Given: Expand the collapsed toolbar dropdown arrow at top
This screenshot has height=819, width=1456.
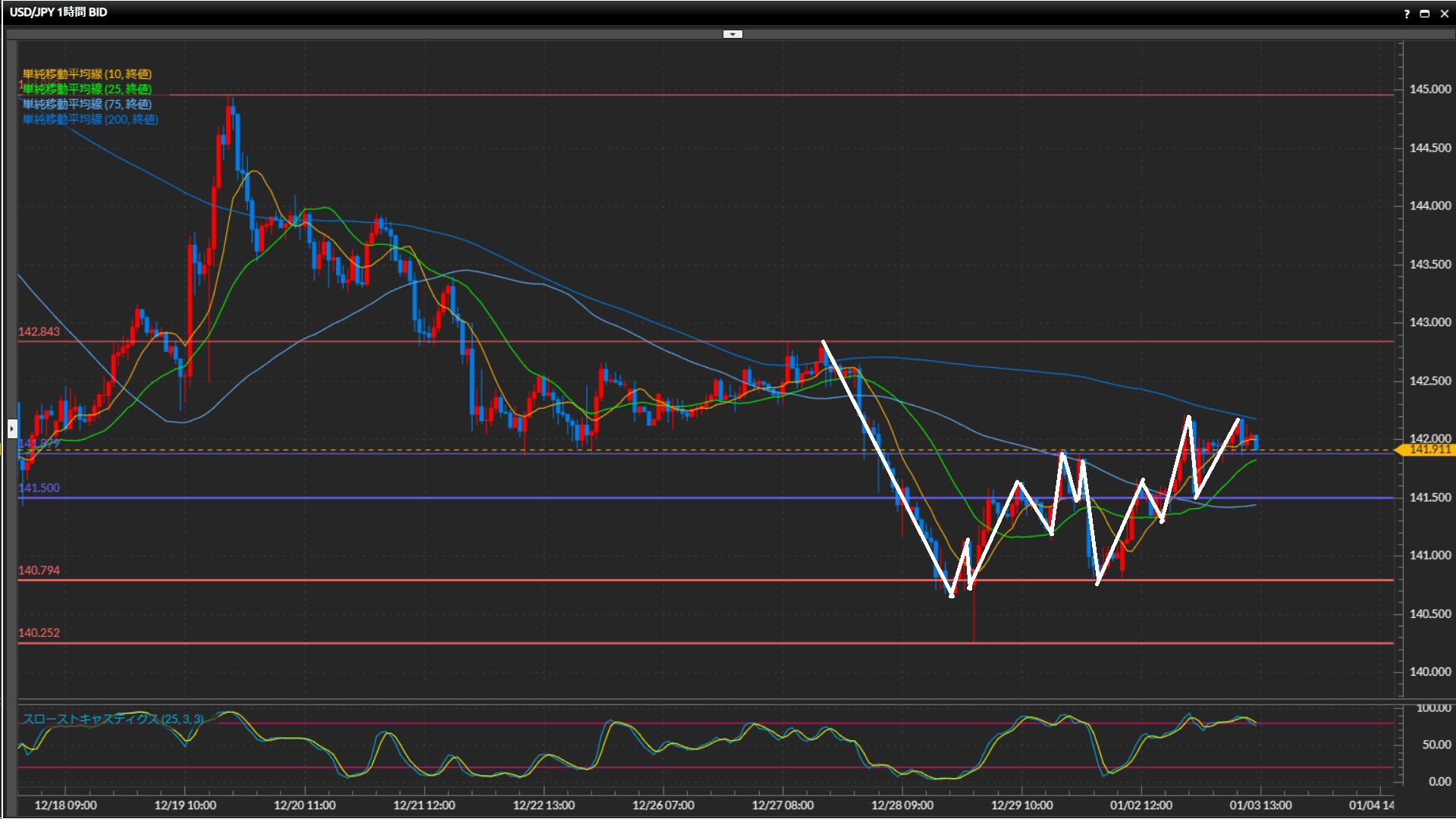Looking at the screenshot, I should click(x=733, y=34).
